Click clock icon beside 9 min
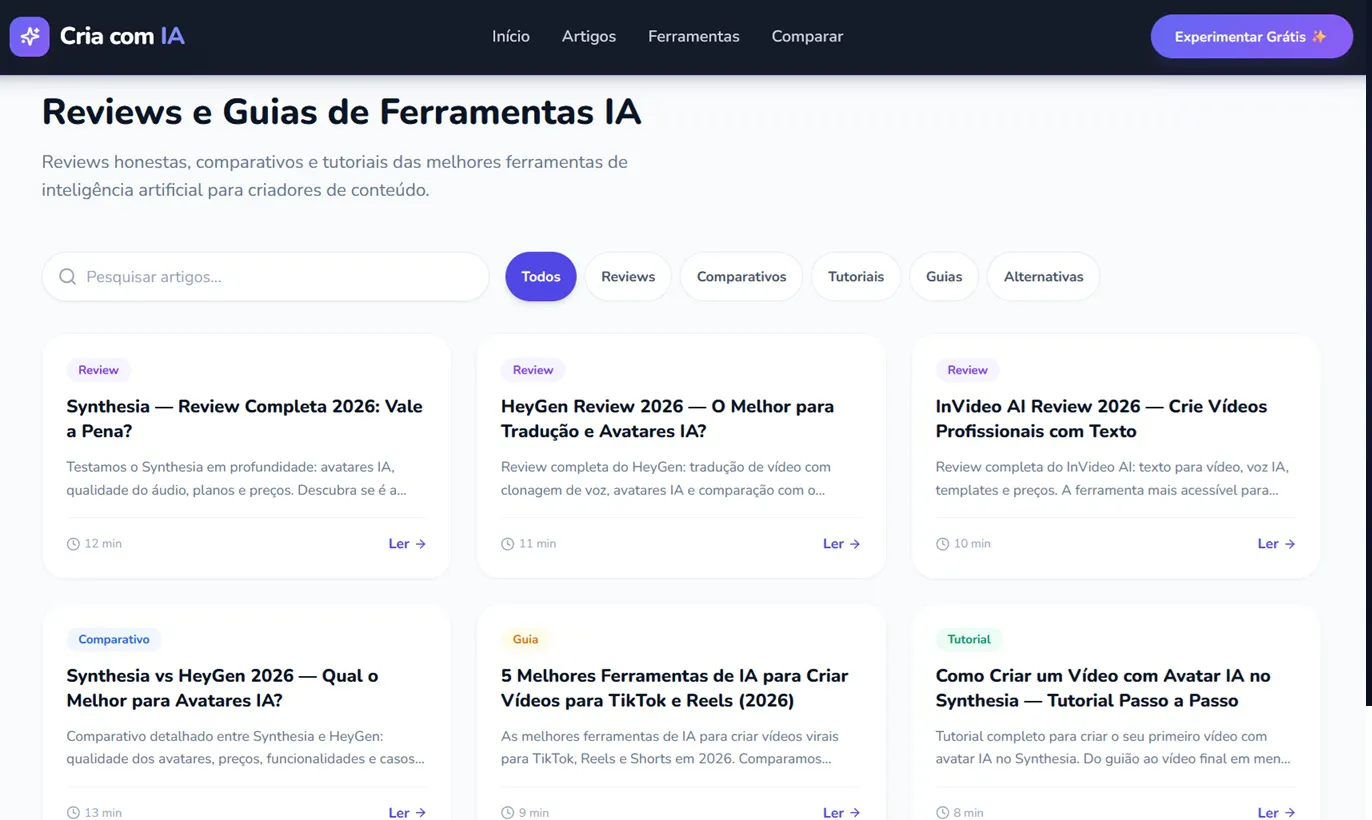This screenshot has width=1372, height=820. pos(507,813)
